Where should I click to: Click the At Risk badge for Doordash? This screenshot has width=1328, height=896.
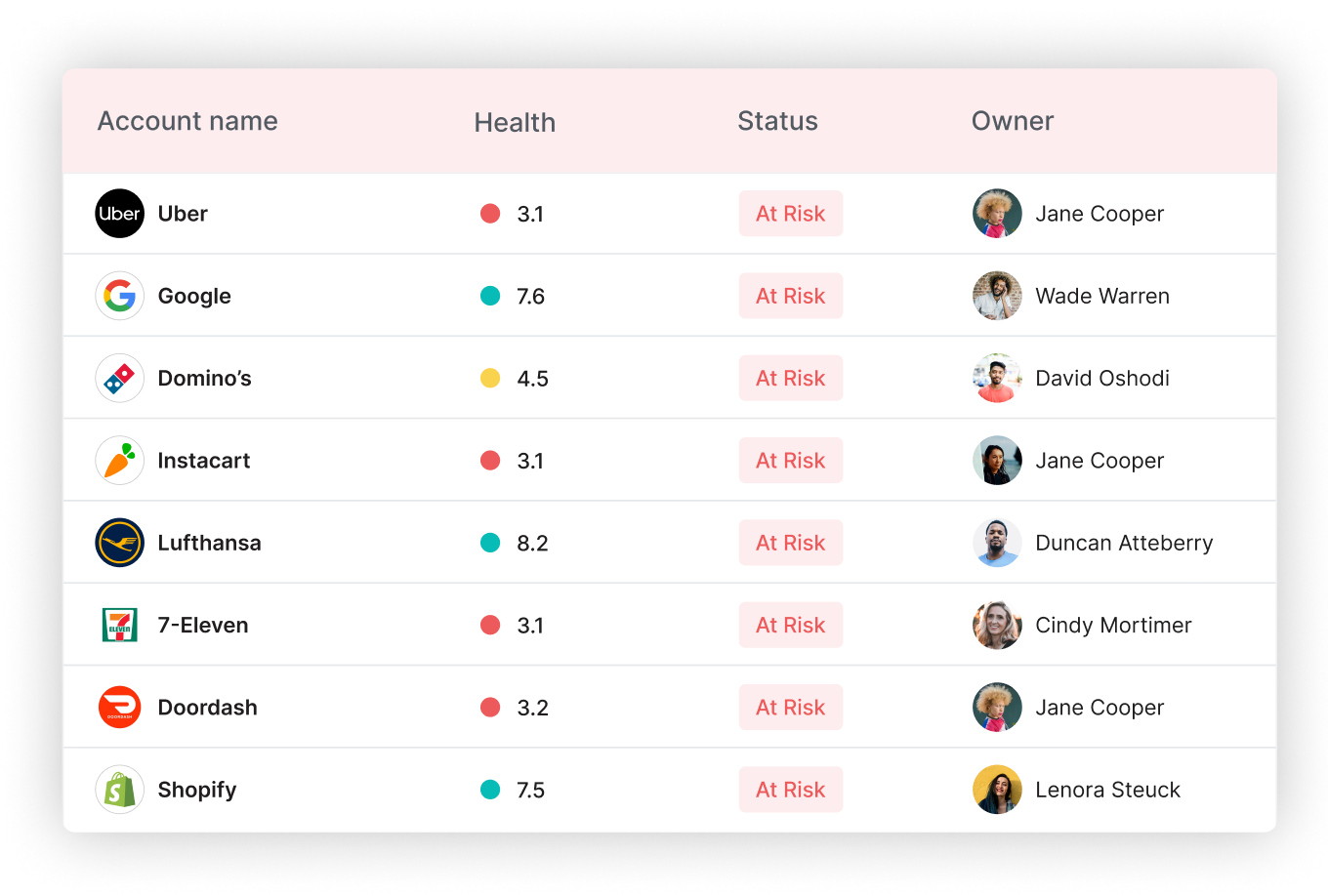[791, 708]
